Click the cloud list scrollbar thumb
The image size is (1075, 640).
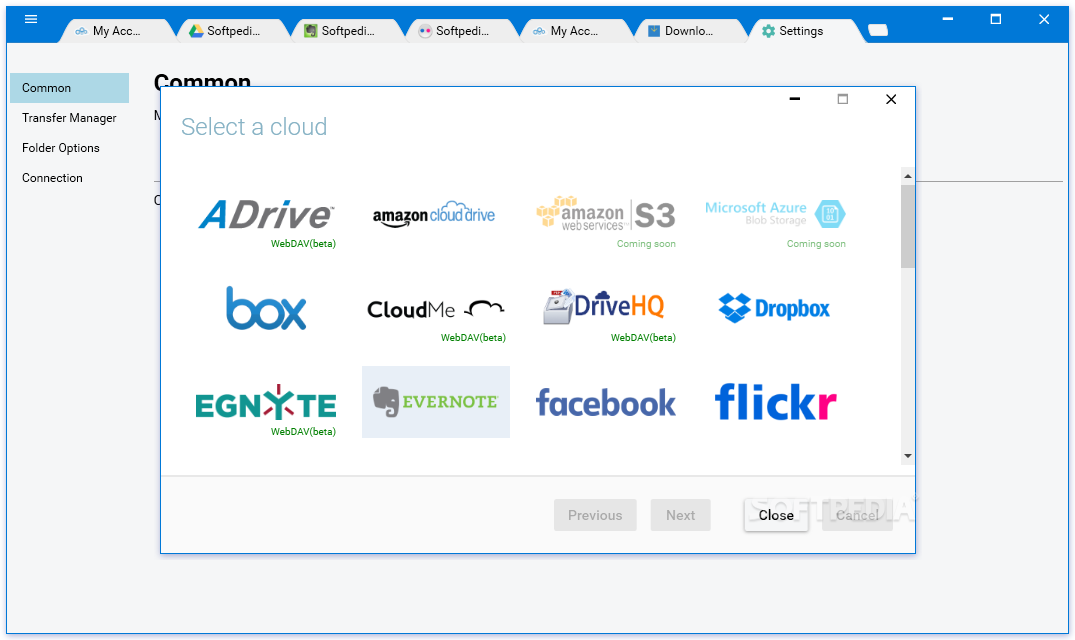tap(908, 226)
